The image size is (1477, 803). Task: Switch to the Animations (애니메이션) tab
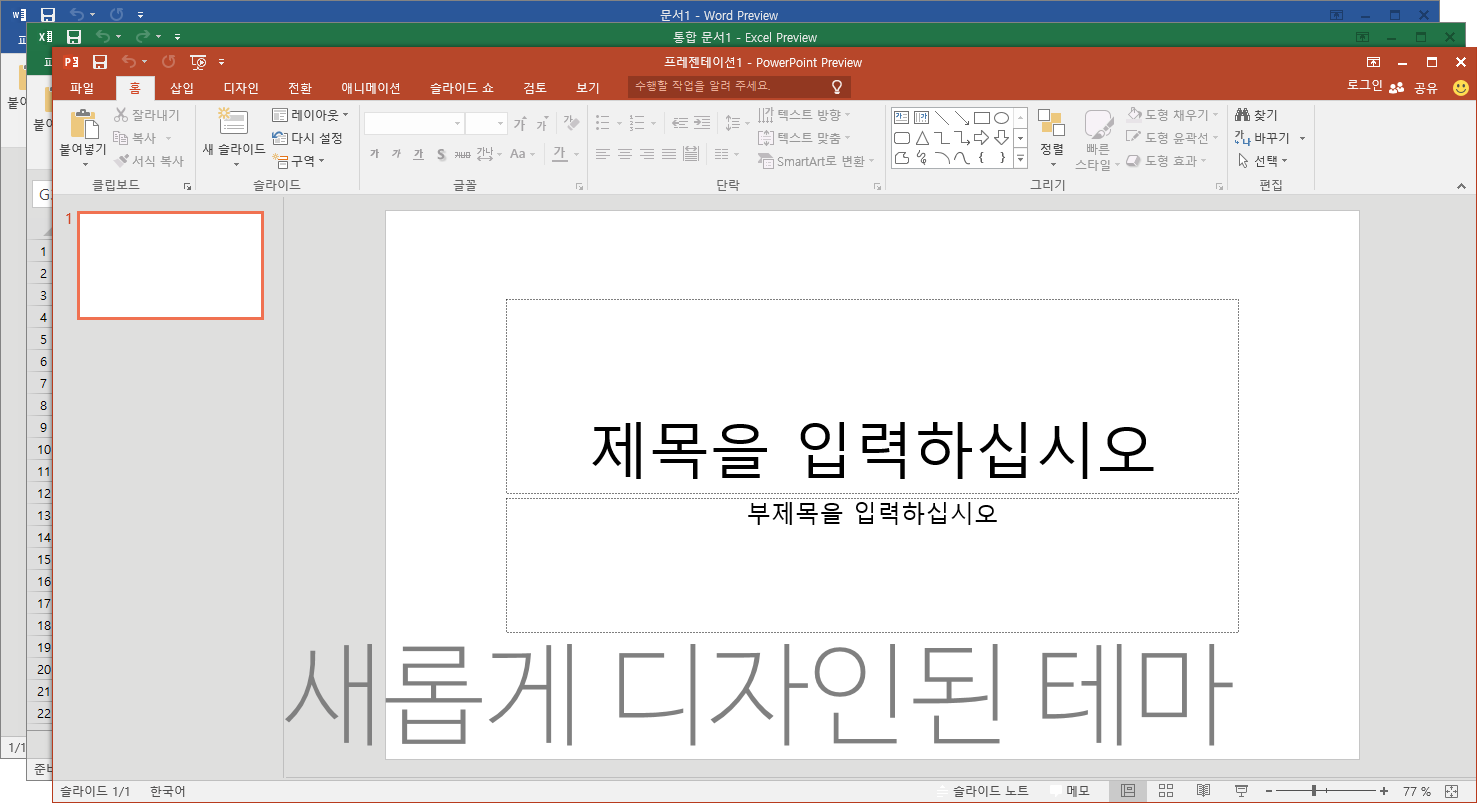click(x=371, y=88)
